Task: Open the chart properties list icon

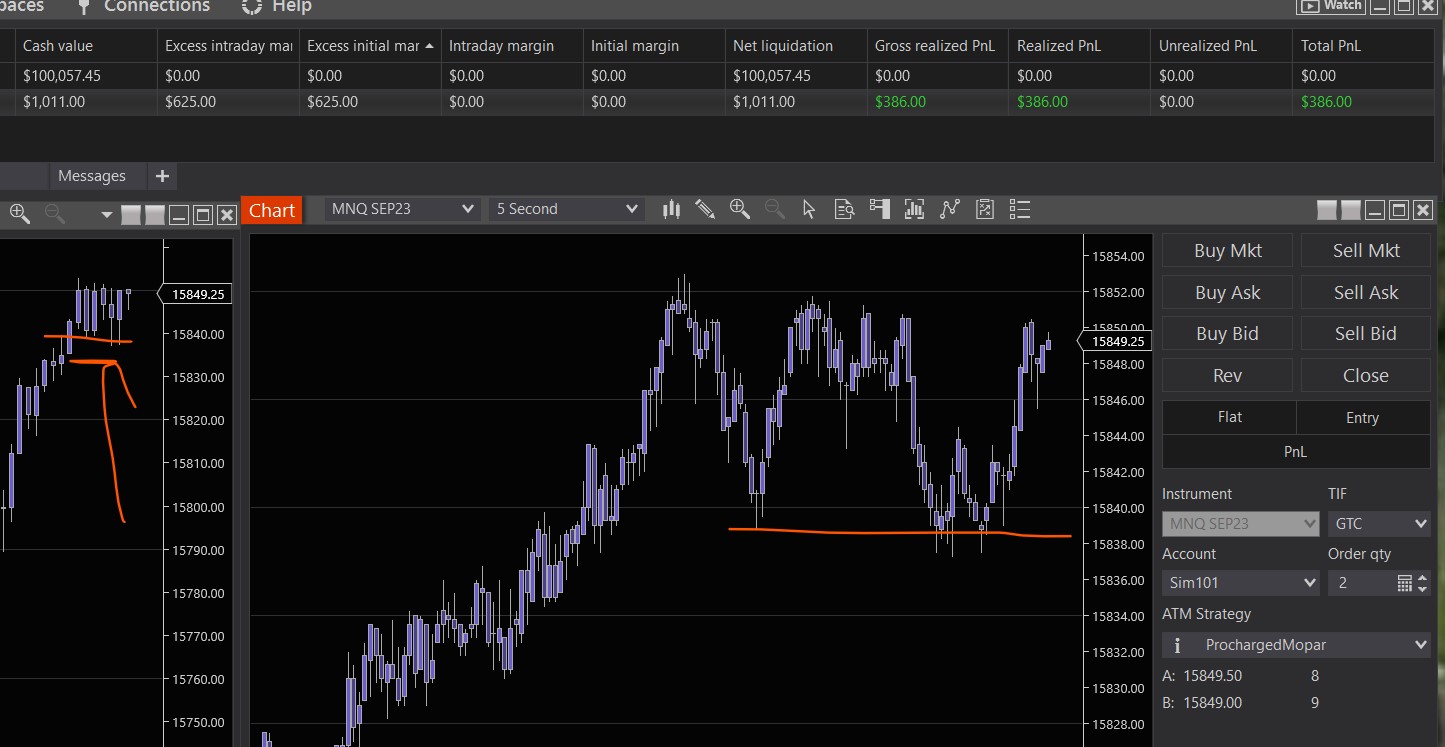Action: pos(1019,209)
